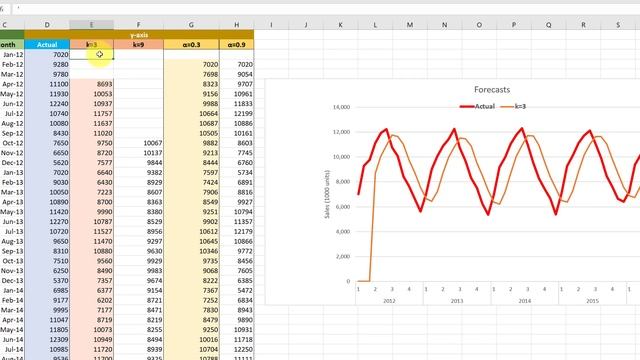Viewport: 640px width, 360px height.
Task: Select Actual value 9780 for Mar-12
Action: pyautogui.click(x=47, y=74)
